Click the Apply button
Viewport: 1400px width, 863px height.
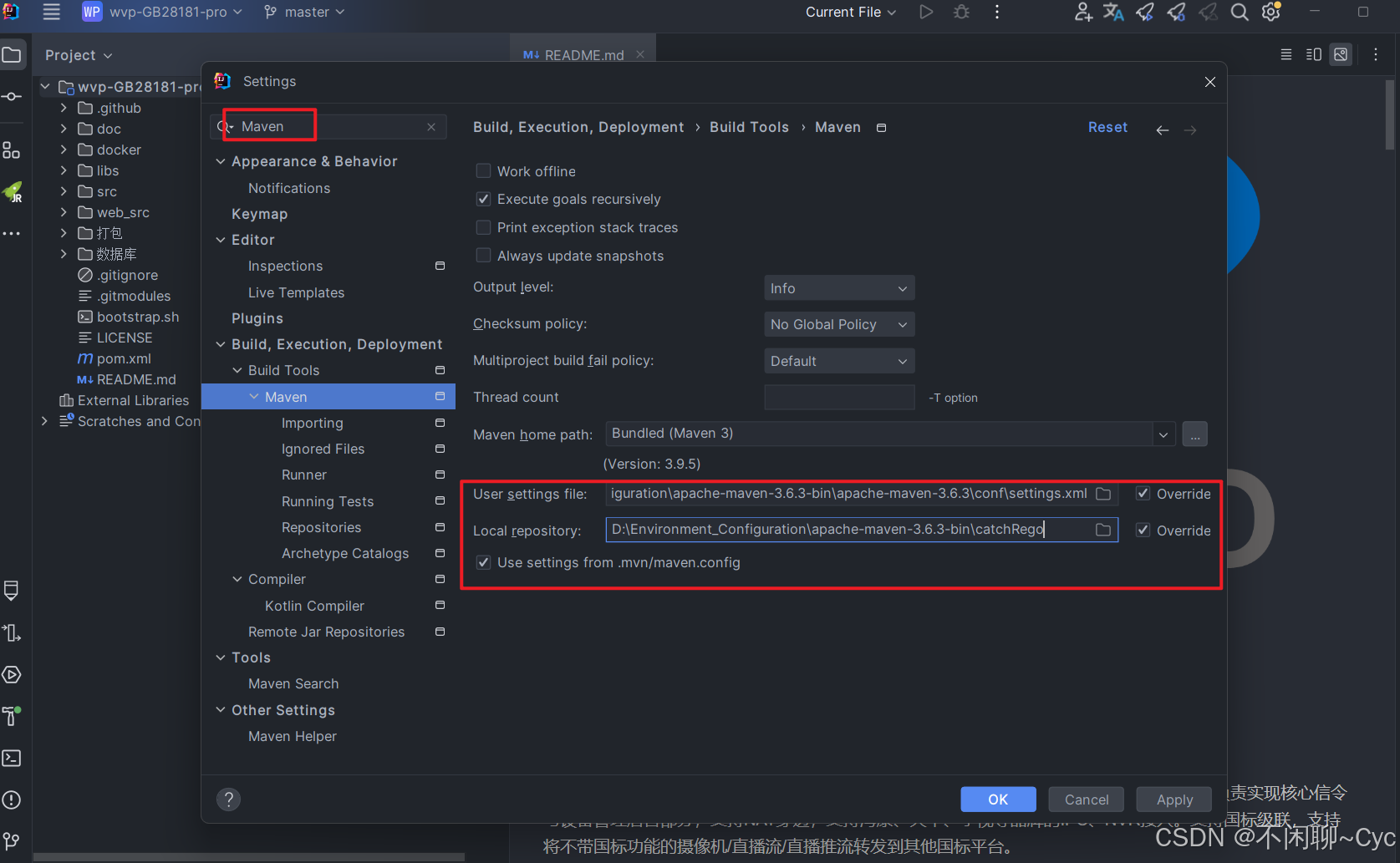[x=1173, y=799]
